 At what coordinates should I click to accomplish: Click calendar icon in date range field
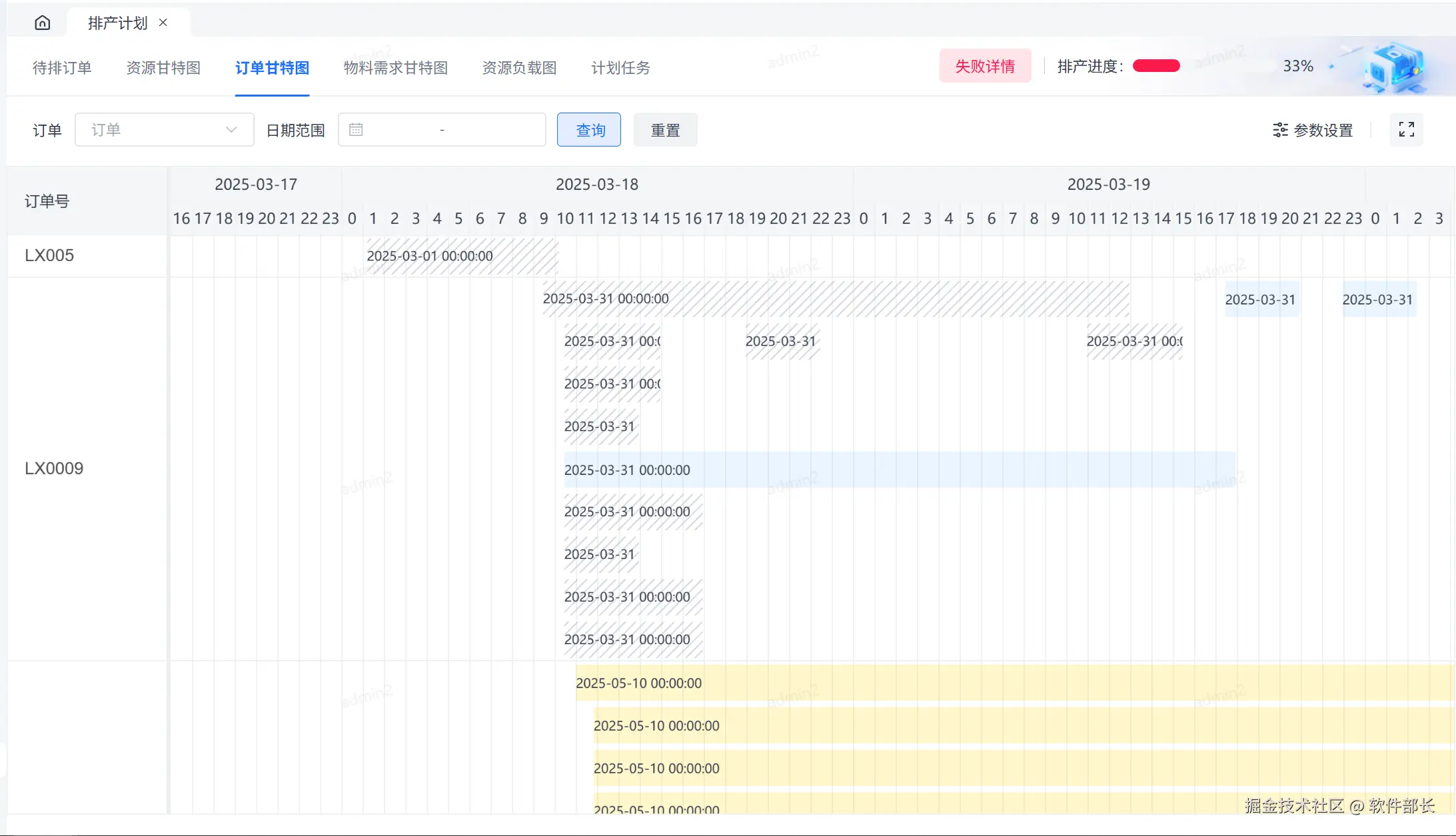click(x=356, y=130)
